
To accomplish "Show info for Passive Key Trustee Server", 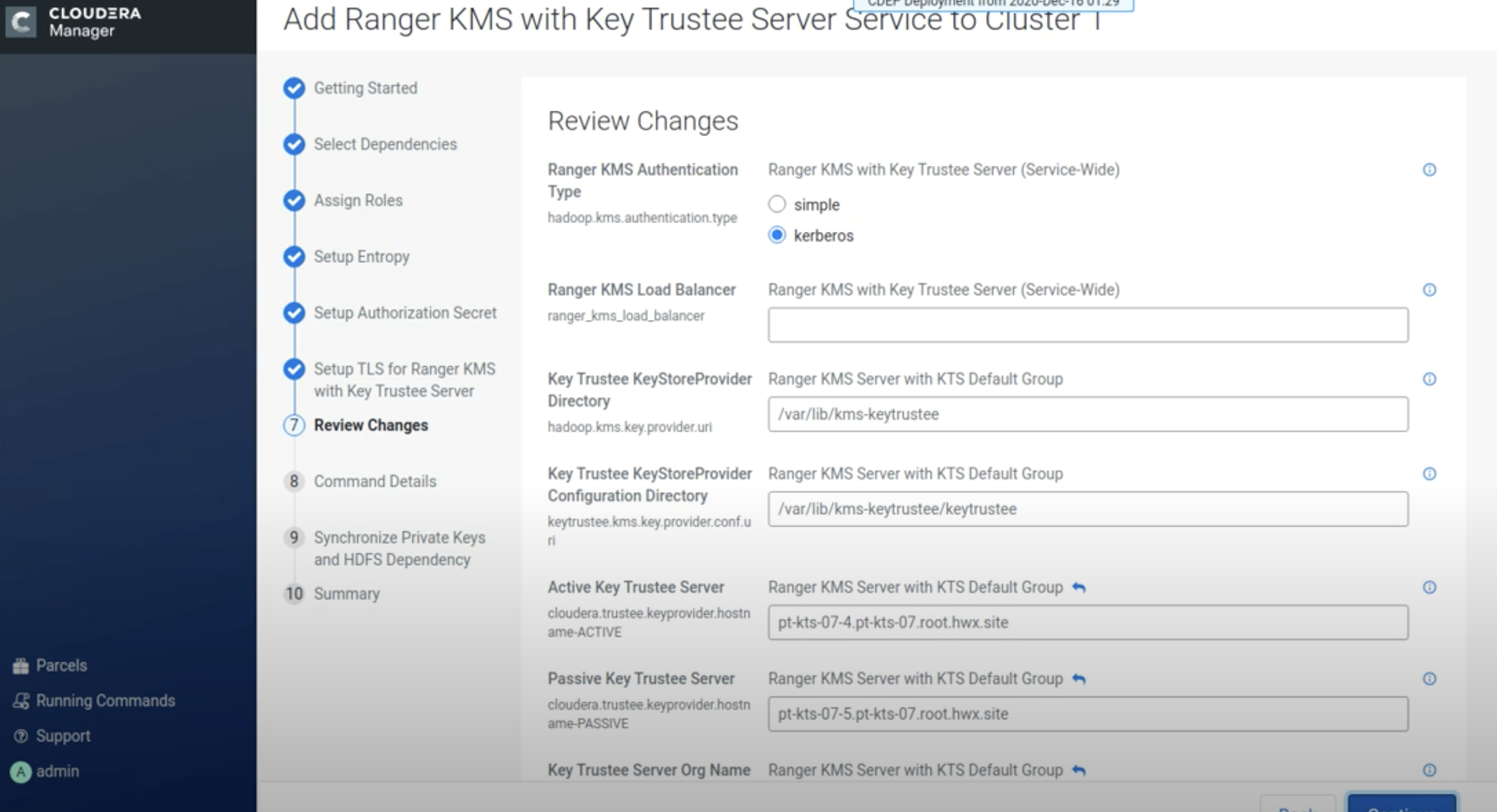I will tap(1429, 678).
